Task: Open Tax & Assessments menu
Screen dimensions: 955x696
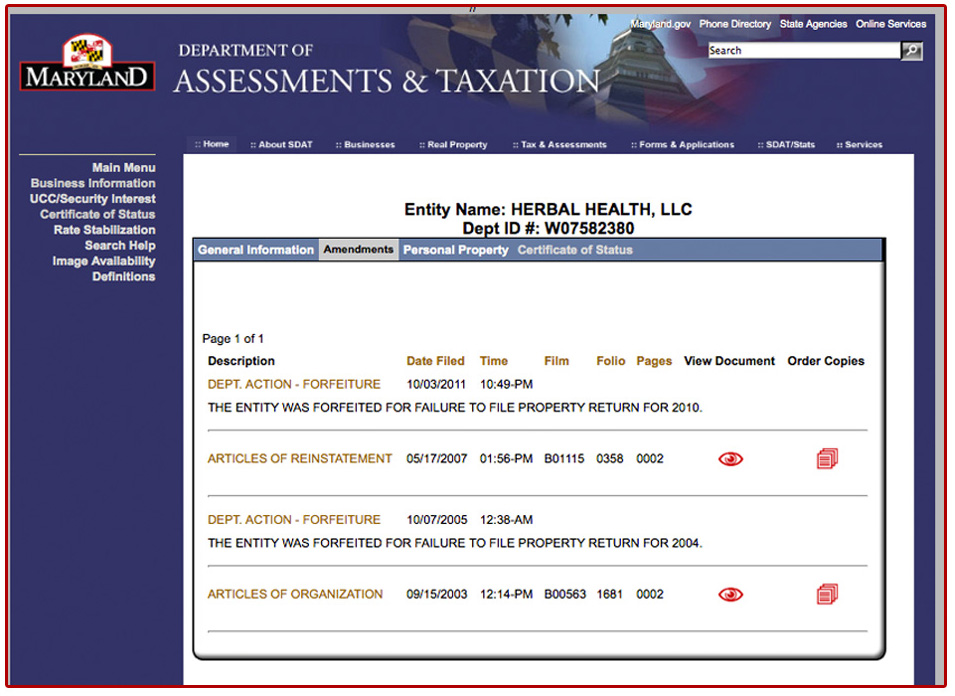Action: pyautogui.click(x=560, y=145)
